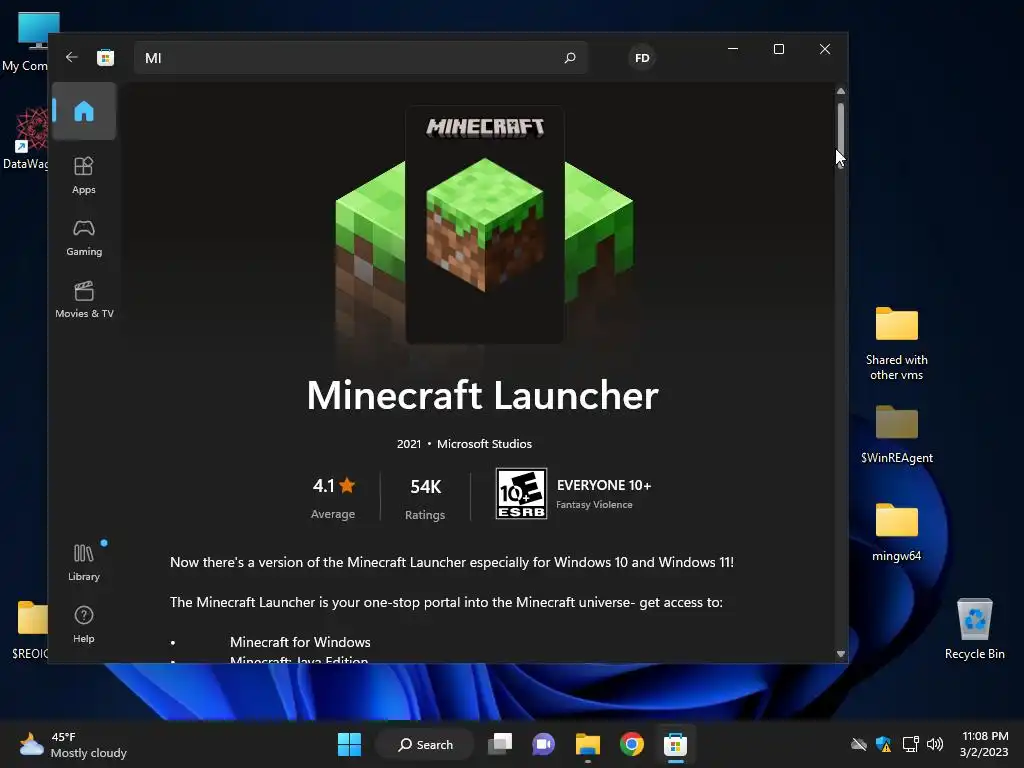Click Store scrollbar up arrow
Image resolution: width=1024 pixels, height=768 pixels.
(840, 91)
